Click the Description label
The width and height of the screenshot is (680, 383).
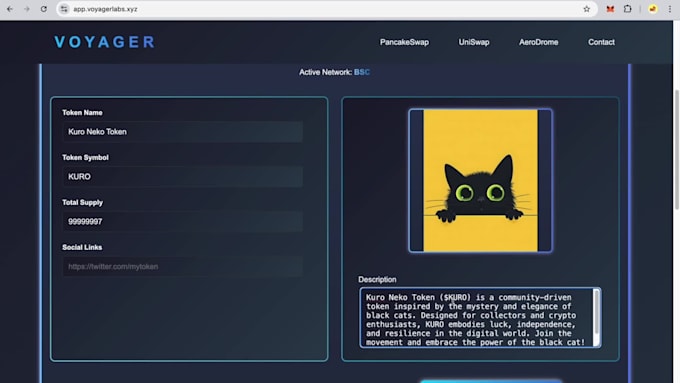coord(377,279)
